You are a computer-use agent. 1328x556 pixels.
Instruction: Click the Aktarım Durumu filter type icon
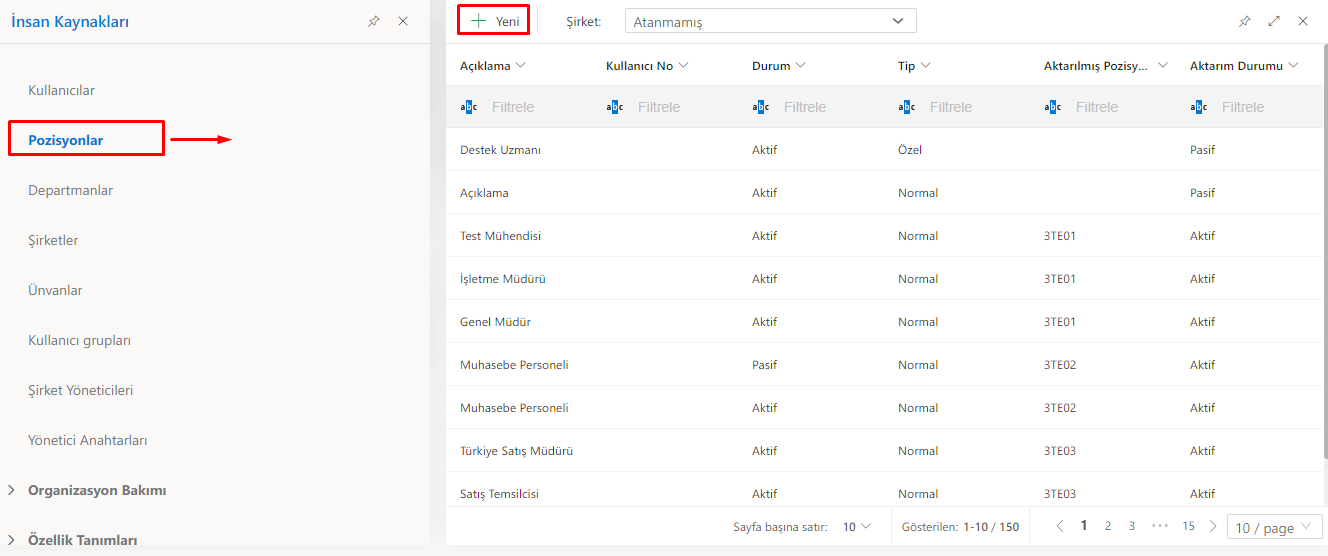pos(1199,107)
